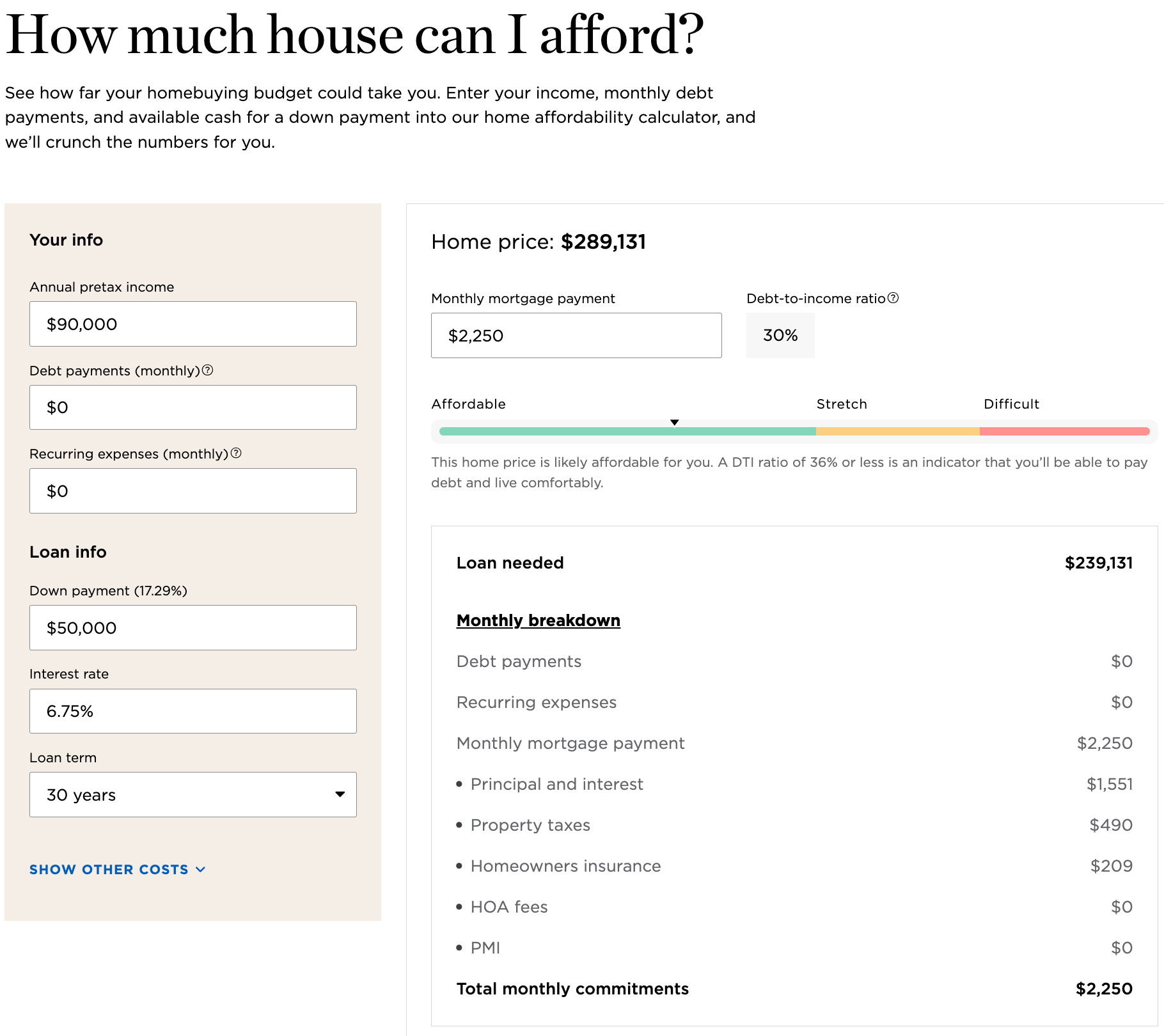
Task: Click the $1,551 principal and interest amount
Action: [1110, 784]
